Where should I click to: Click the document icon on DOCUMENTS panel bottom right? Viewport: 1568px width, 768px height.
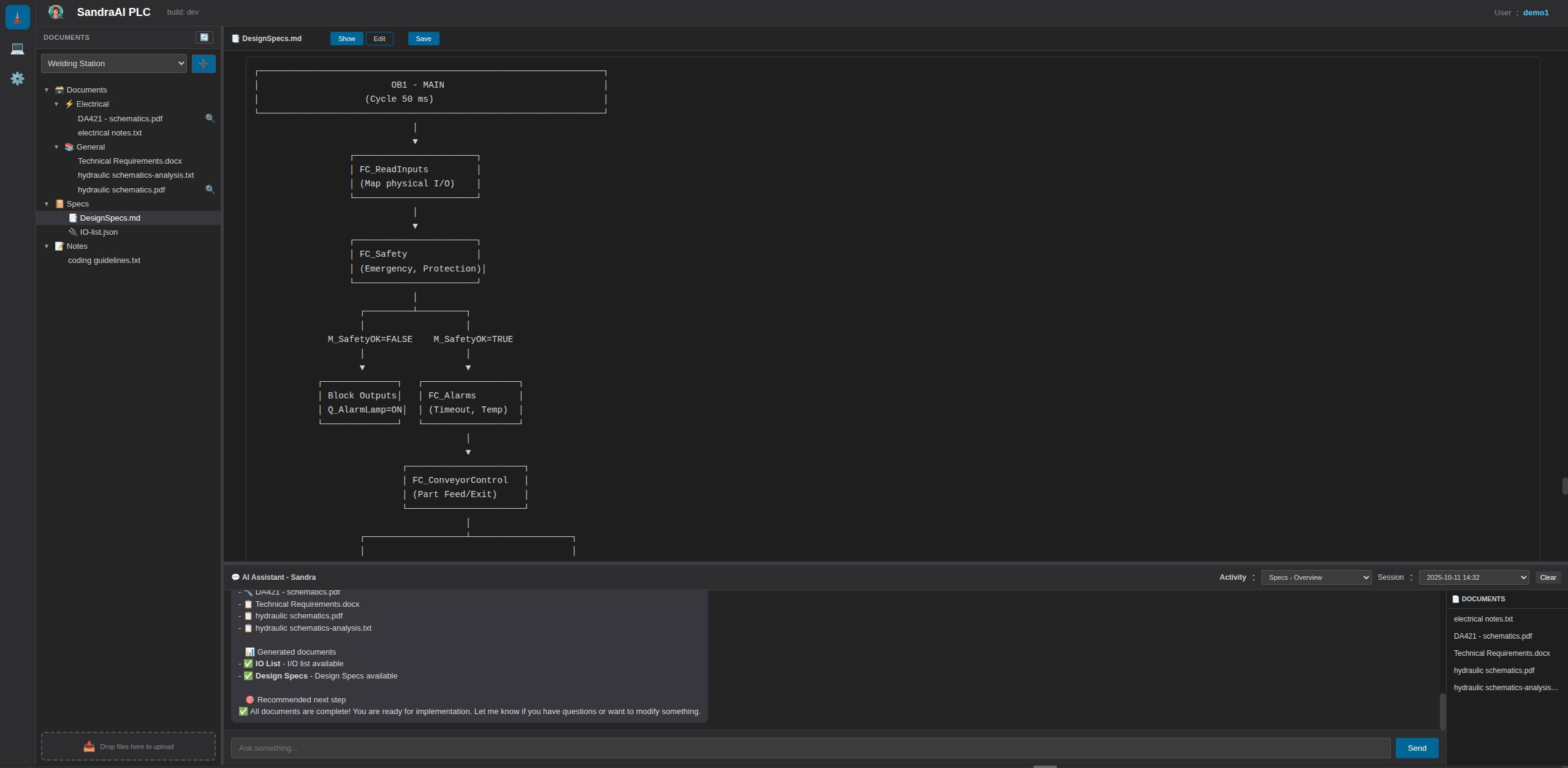1455,599
